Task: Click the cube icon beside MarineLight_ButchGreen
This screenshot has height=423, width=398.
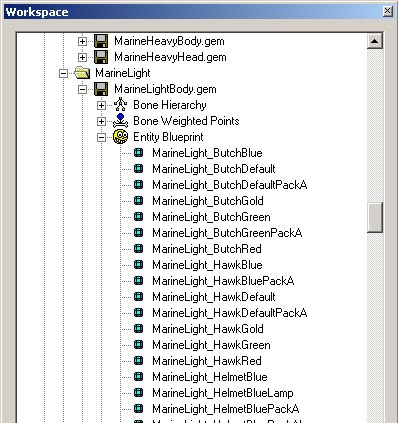Action: (139, 217)
